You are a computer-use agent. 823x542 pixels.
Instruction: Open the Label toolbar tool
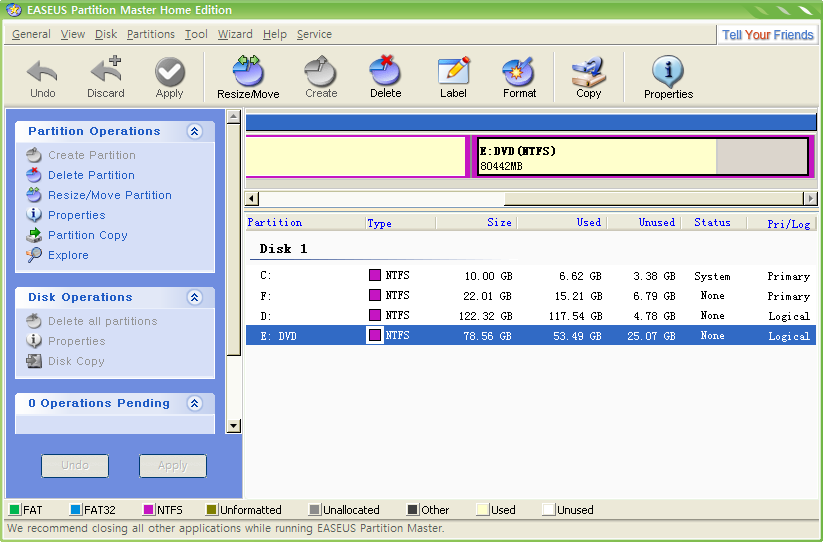tap(453, 70)
